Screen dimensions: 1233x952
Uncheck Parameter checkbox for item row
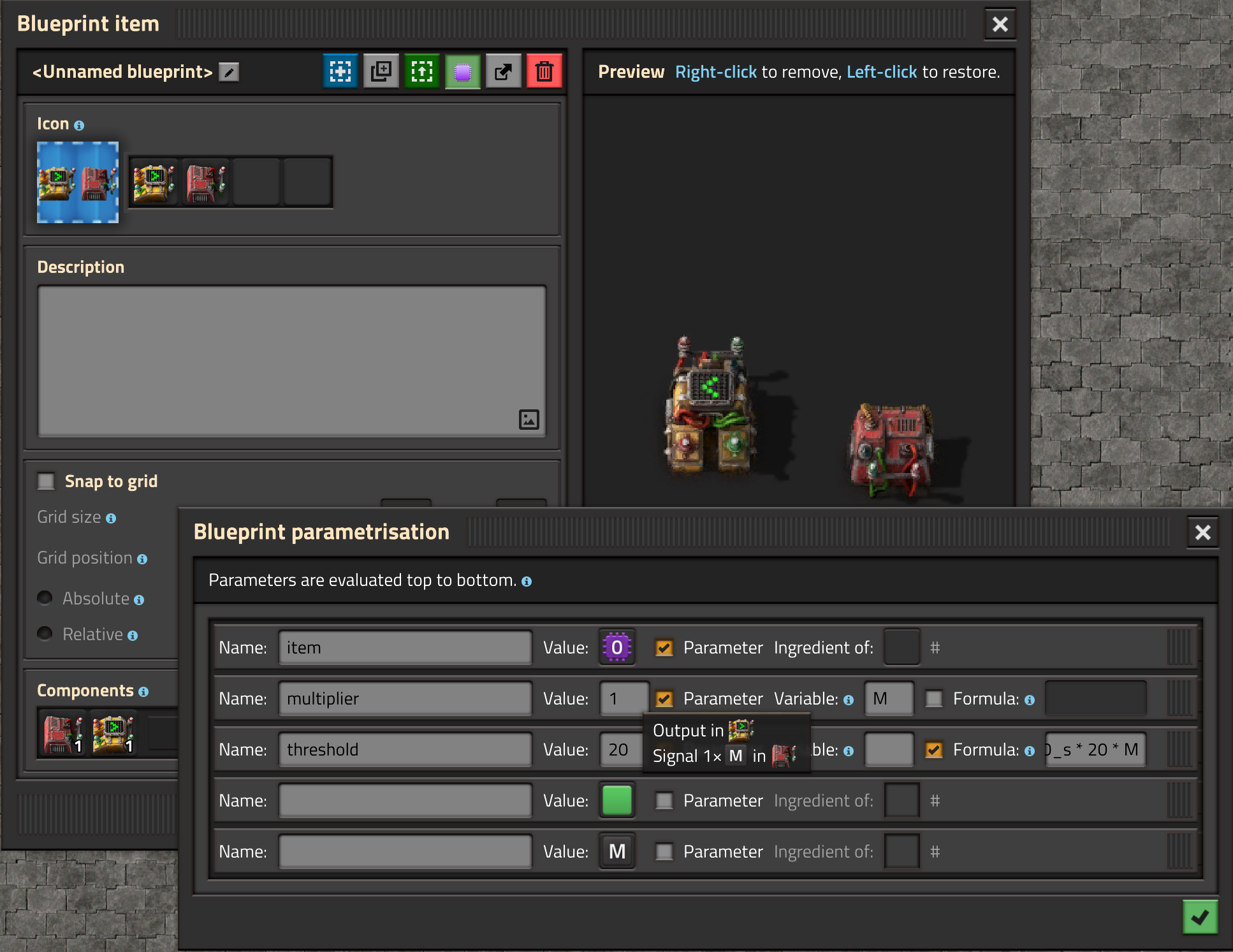664,648
